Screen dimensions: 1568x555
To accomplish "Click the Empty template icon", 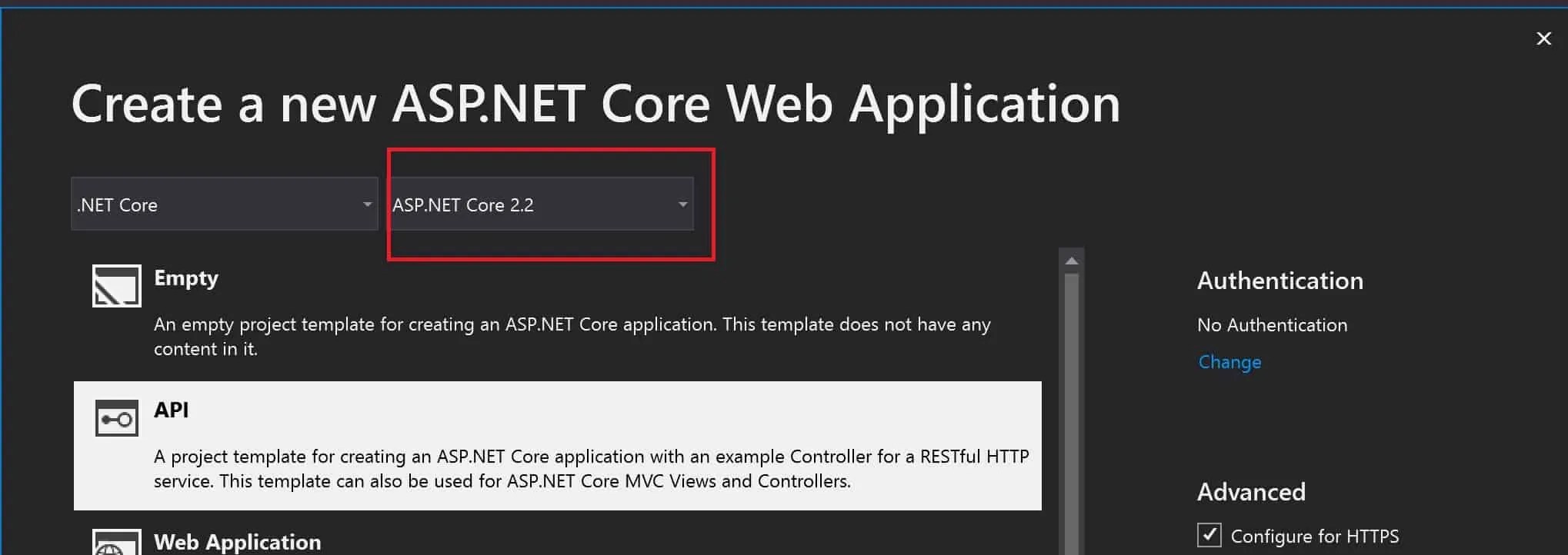I will (x=117, y=286).
